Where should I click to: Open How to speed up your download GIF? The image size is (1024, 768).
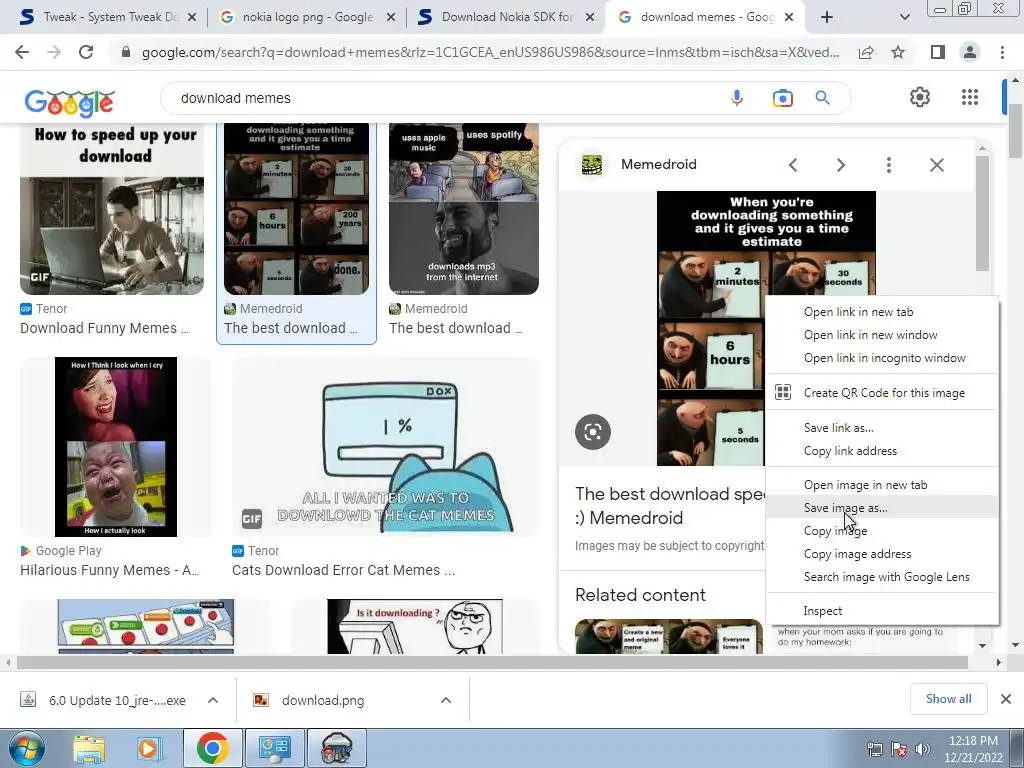tap(112, 209)
